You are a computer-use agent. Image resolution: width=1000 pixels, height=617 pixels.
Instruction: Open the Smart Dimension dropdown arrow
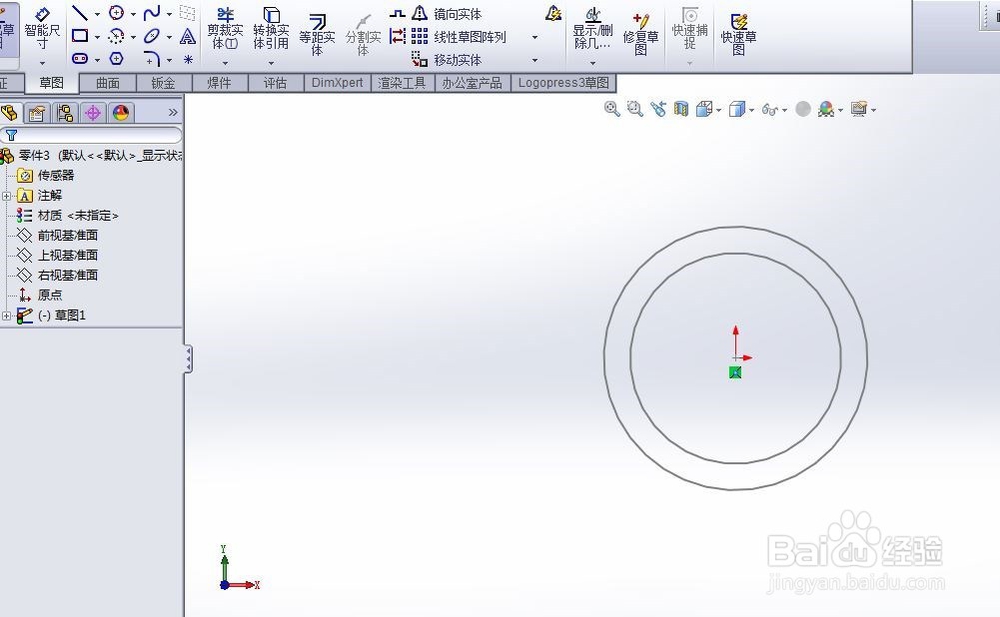pyautogui.click(x=42, y=63)
